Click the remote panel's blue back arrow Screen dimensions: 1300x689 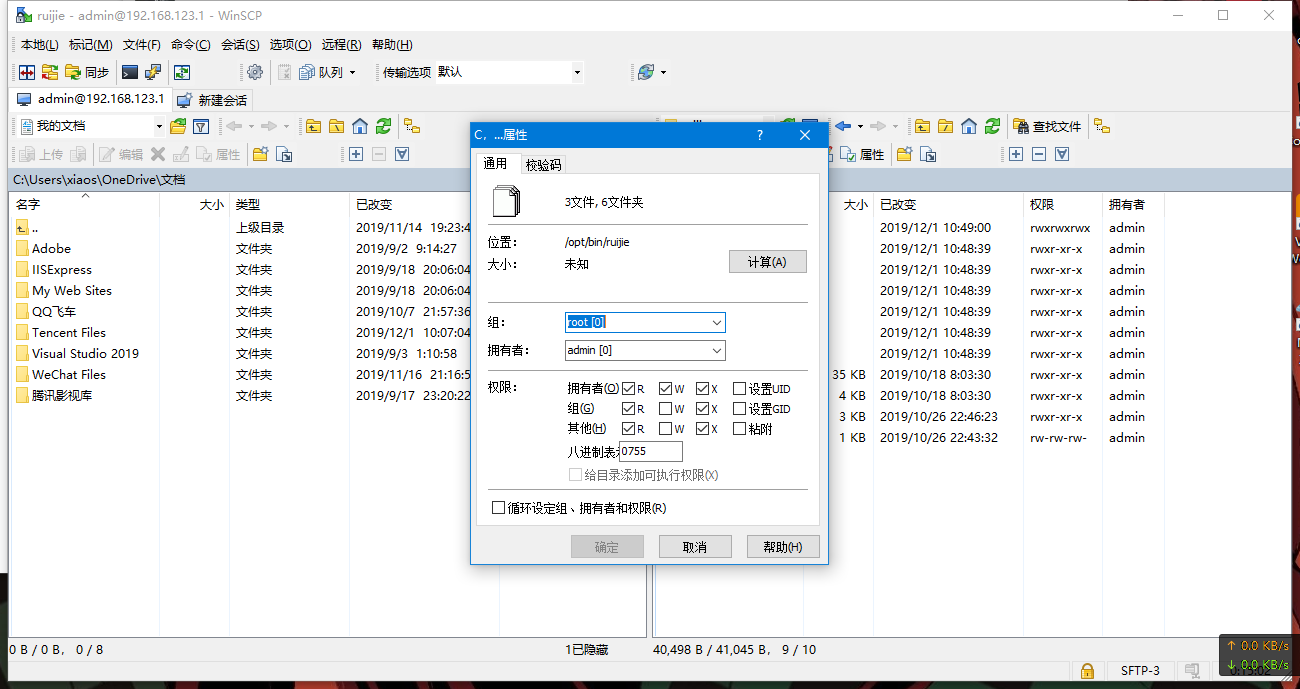pos(843,126)
